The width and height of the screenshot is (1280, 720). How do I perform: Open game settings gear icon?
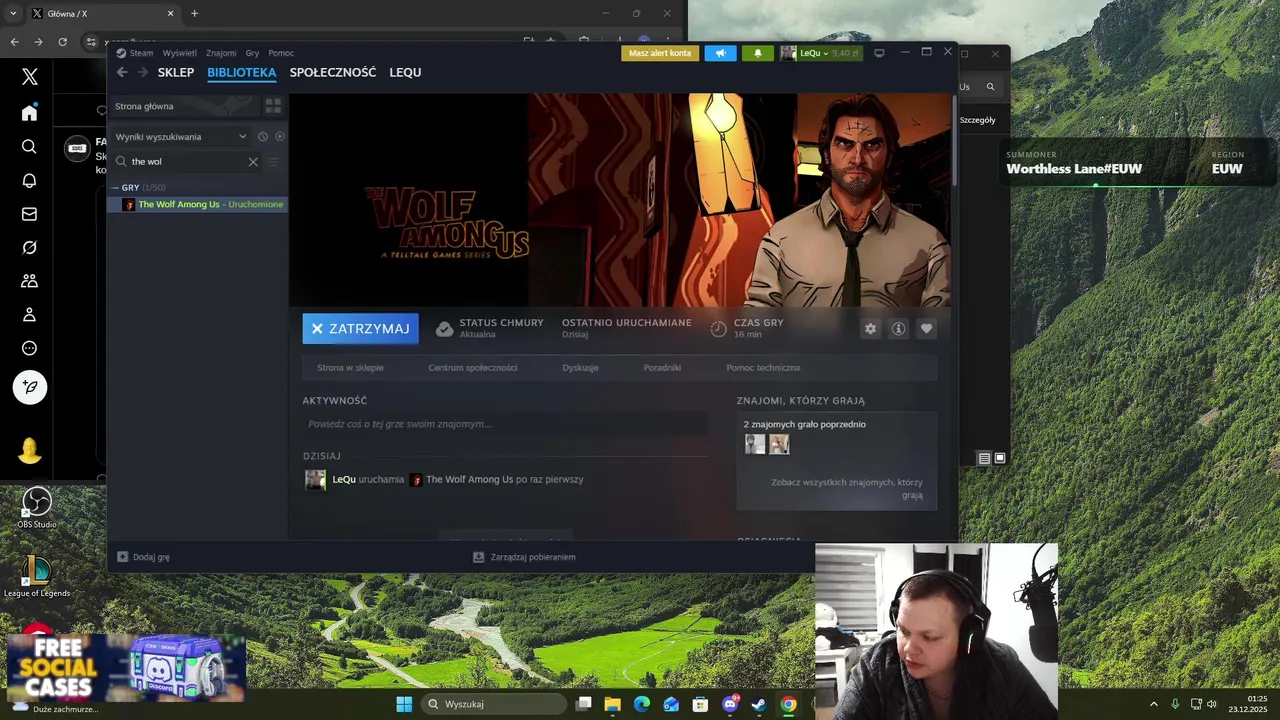pyautogui.click(x=870, y=328)
